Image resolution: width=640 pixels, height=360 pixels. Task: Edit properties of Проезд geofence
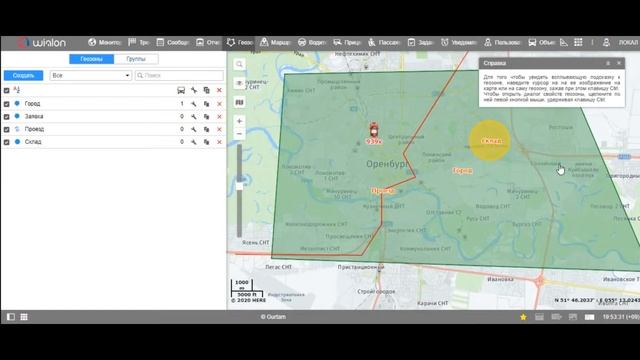[x=193, y=129]
